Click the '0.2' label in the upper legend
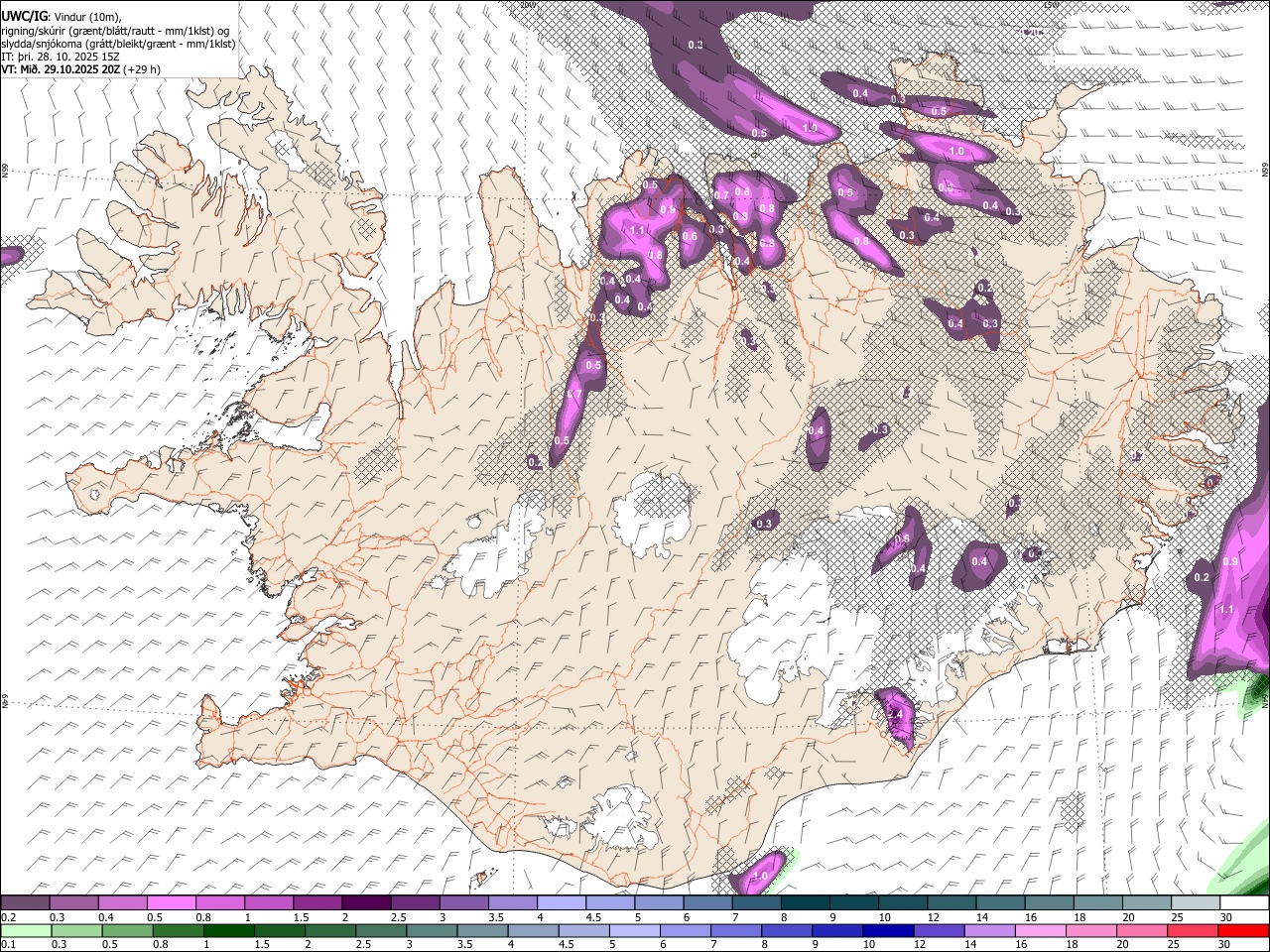1270x952 pixels. [x=8, y=917]
